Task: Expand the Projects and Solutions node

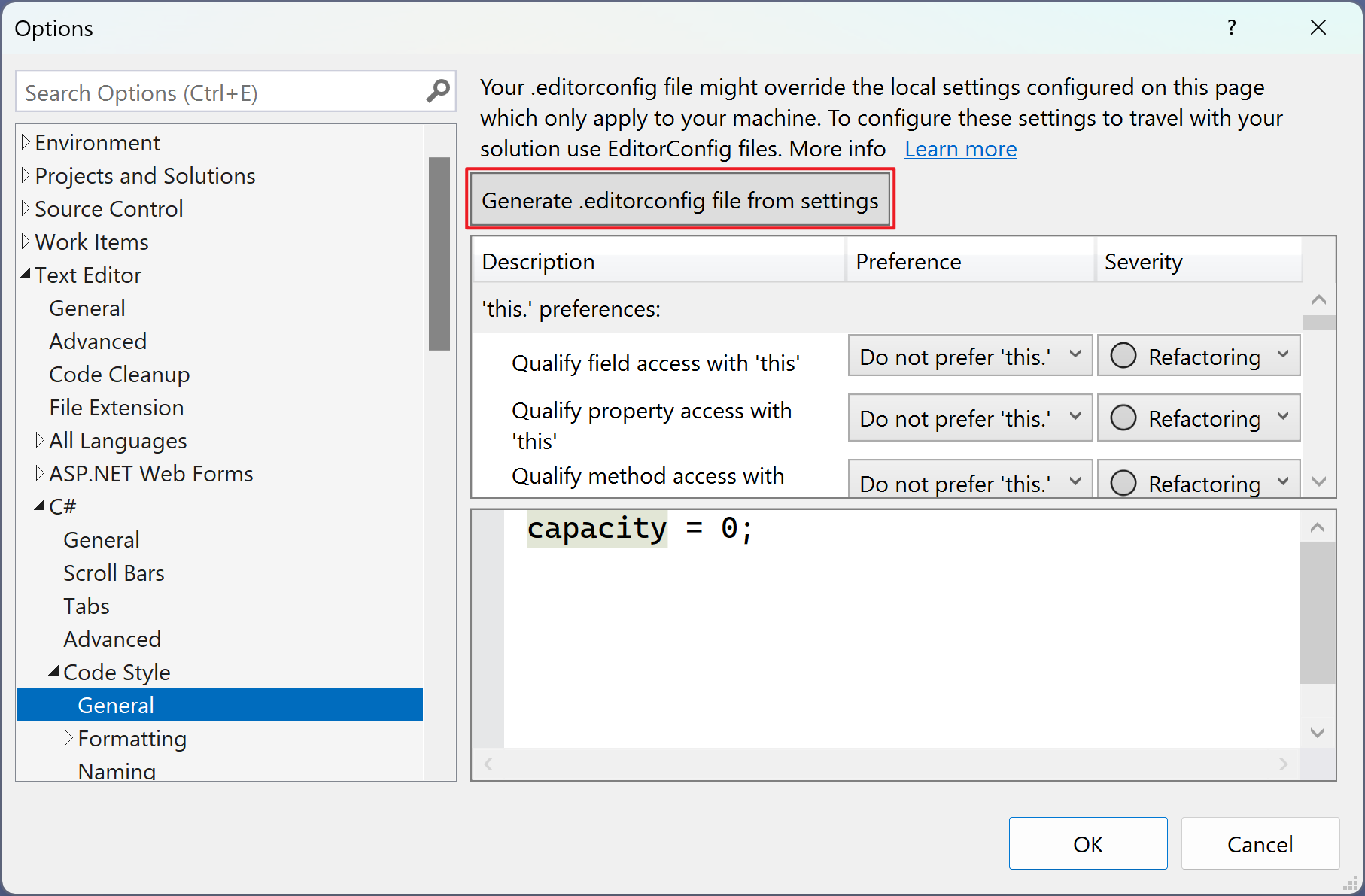Action: tap(25, 175)
